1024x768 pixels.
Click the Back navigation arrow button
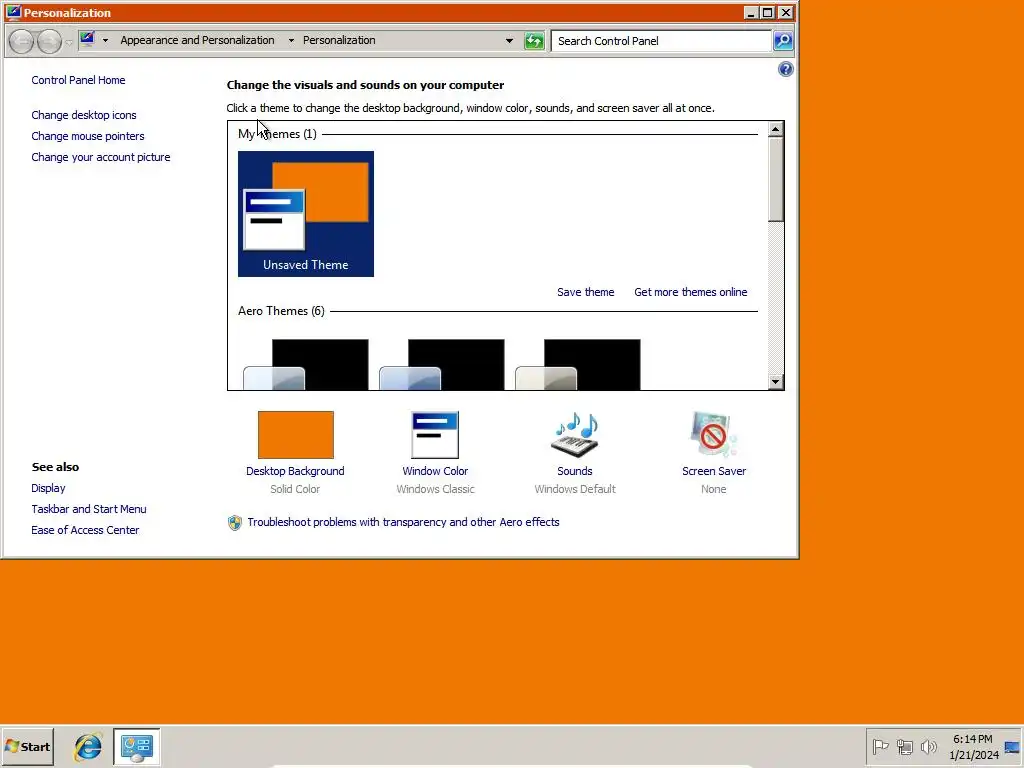click(22, 41)
